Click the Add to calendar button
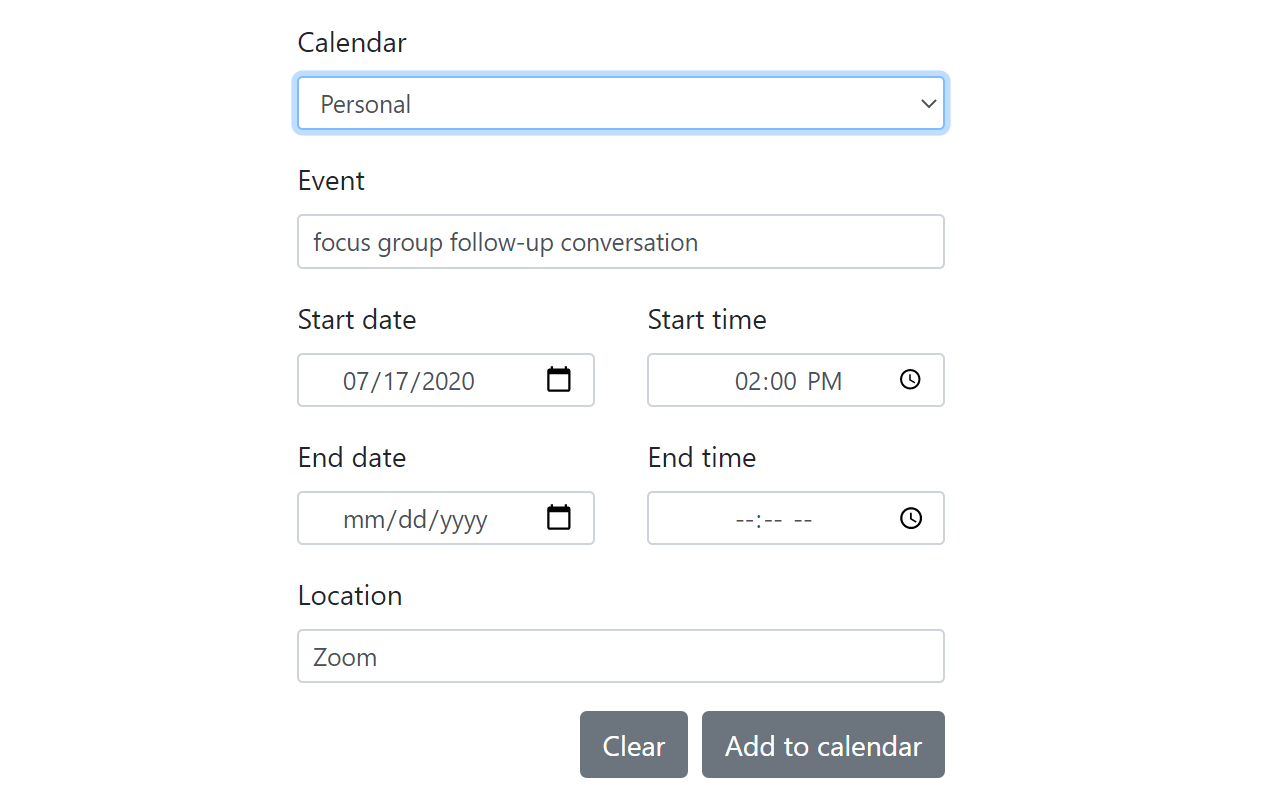Image resolution: width=1280 pixels, height=800 pixels. point(823,745)
